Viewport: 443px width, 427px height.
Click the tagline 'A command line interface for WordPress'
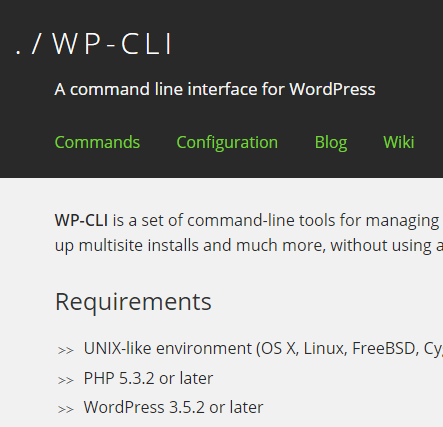tap(215, 89)
